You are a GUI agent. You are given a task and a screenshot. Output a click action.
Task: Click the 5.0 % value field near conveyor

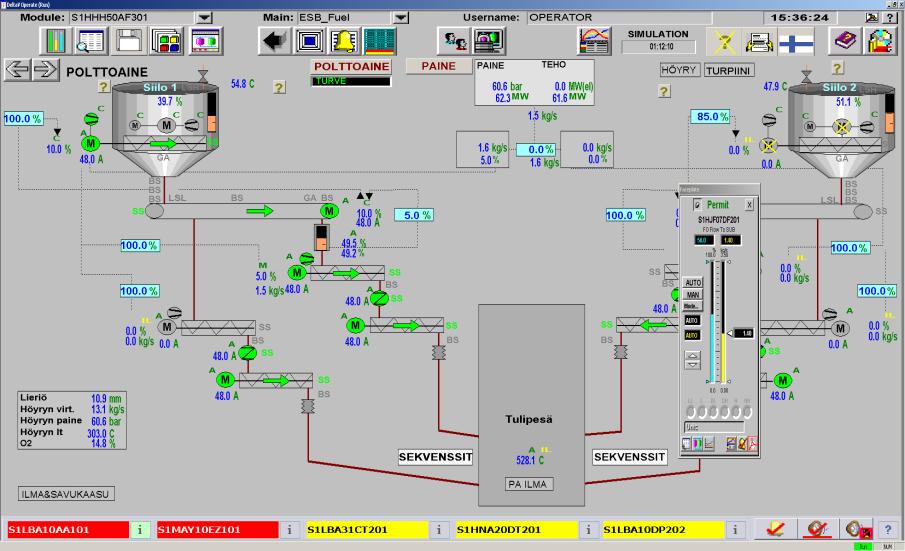click(414, 215)
